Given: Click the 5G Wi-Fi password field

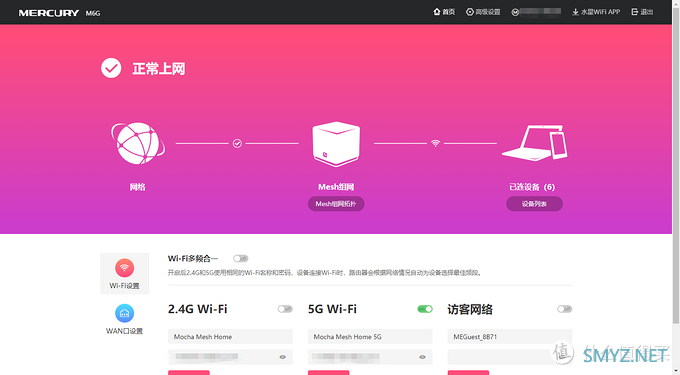Looking at the screenshot, I should (370, 357).
